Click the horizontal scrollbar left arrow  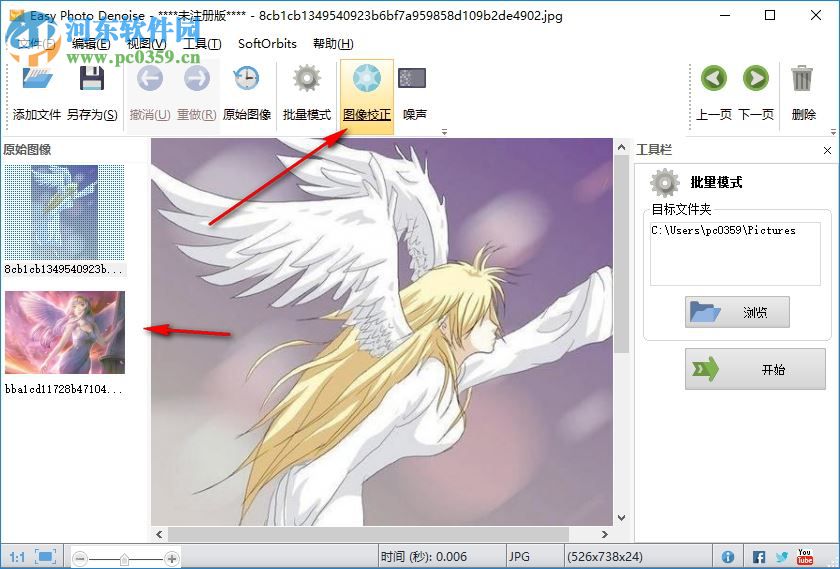[x=159, y=534]
